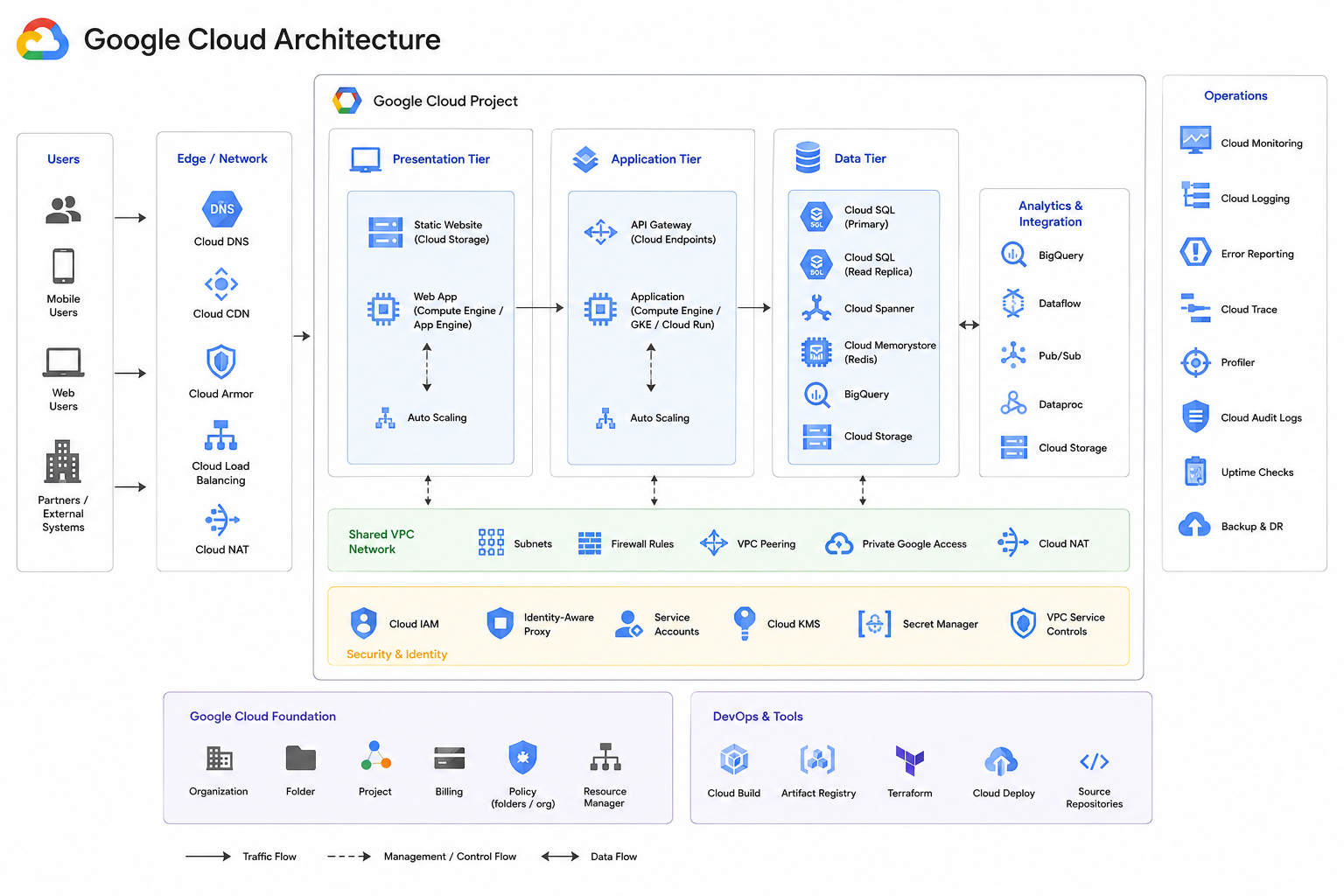This screenshot has height=896, width=1344.
Task: Click the Cloud KMS key icon
Action: point(744,623)
